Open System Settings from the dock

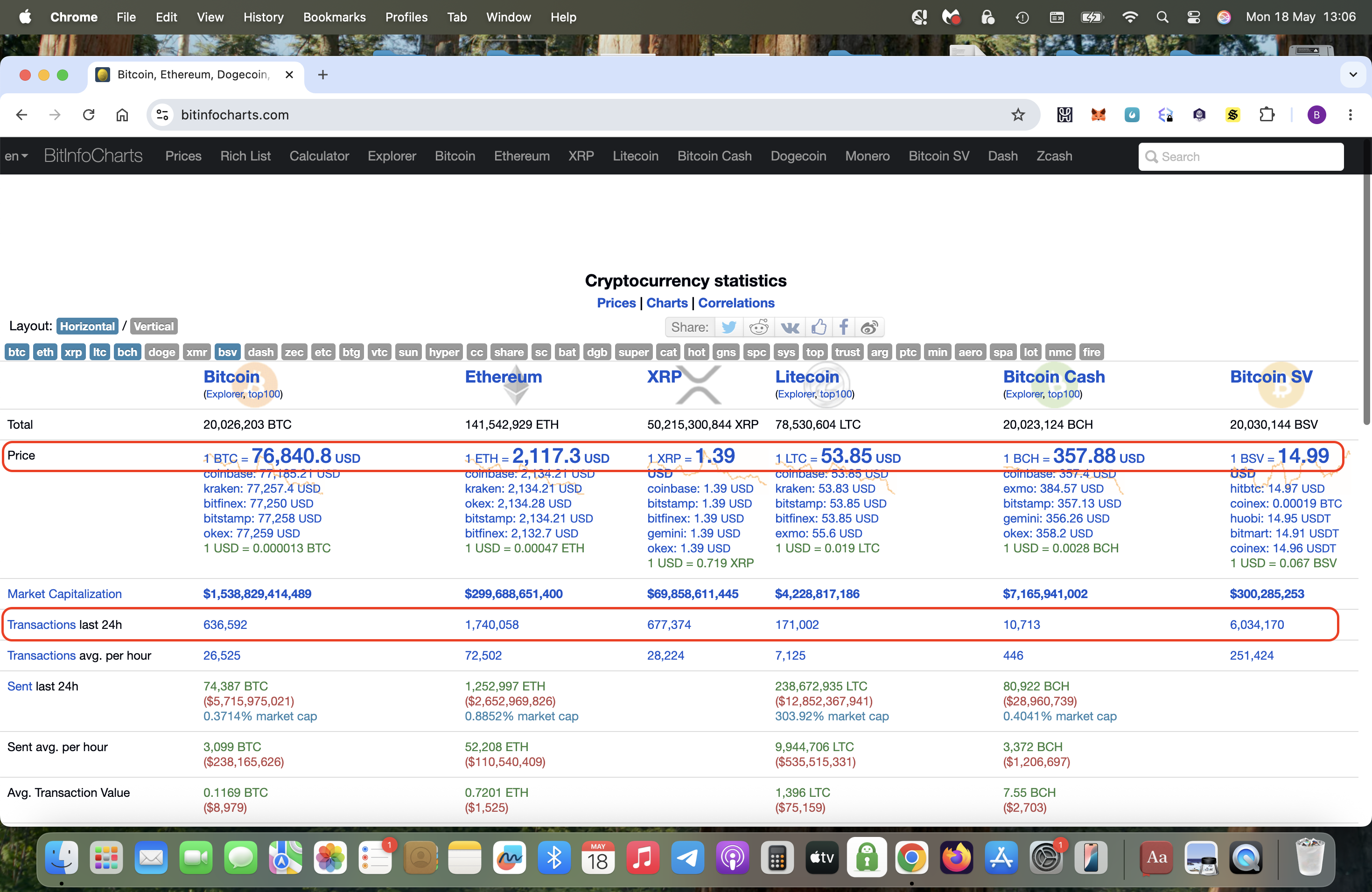click(x=1046, y=857)
